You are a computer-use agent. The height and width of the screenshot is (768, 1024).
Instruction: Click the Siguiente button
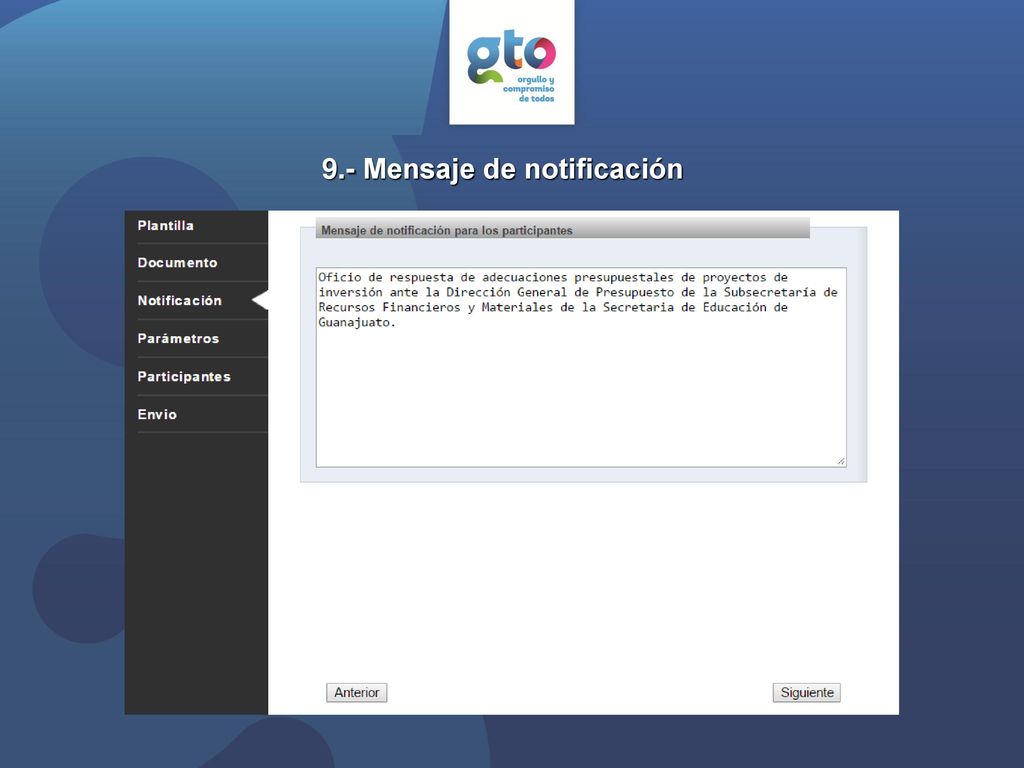(x=807, y=693)
